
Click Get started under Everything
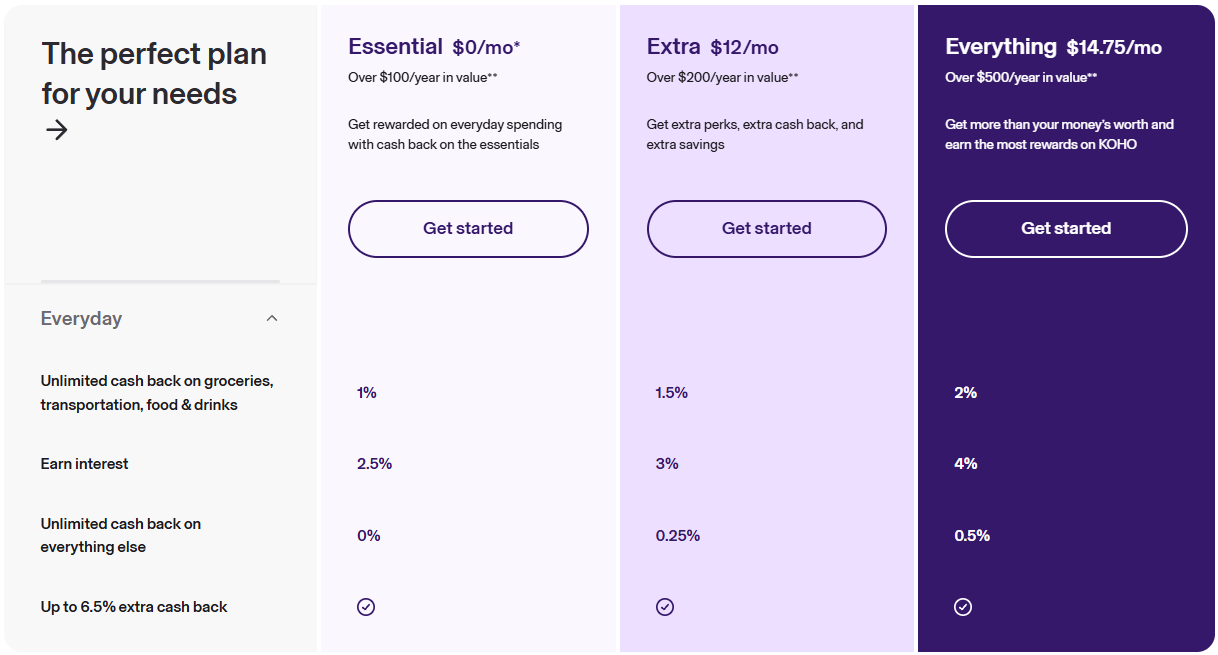pyautogui.click(x=1065, y=228)
